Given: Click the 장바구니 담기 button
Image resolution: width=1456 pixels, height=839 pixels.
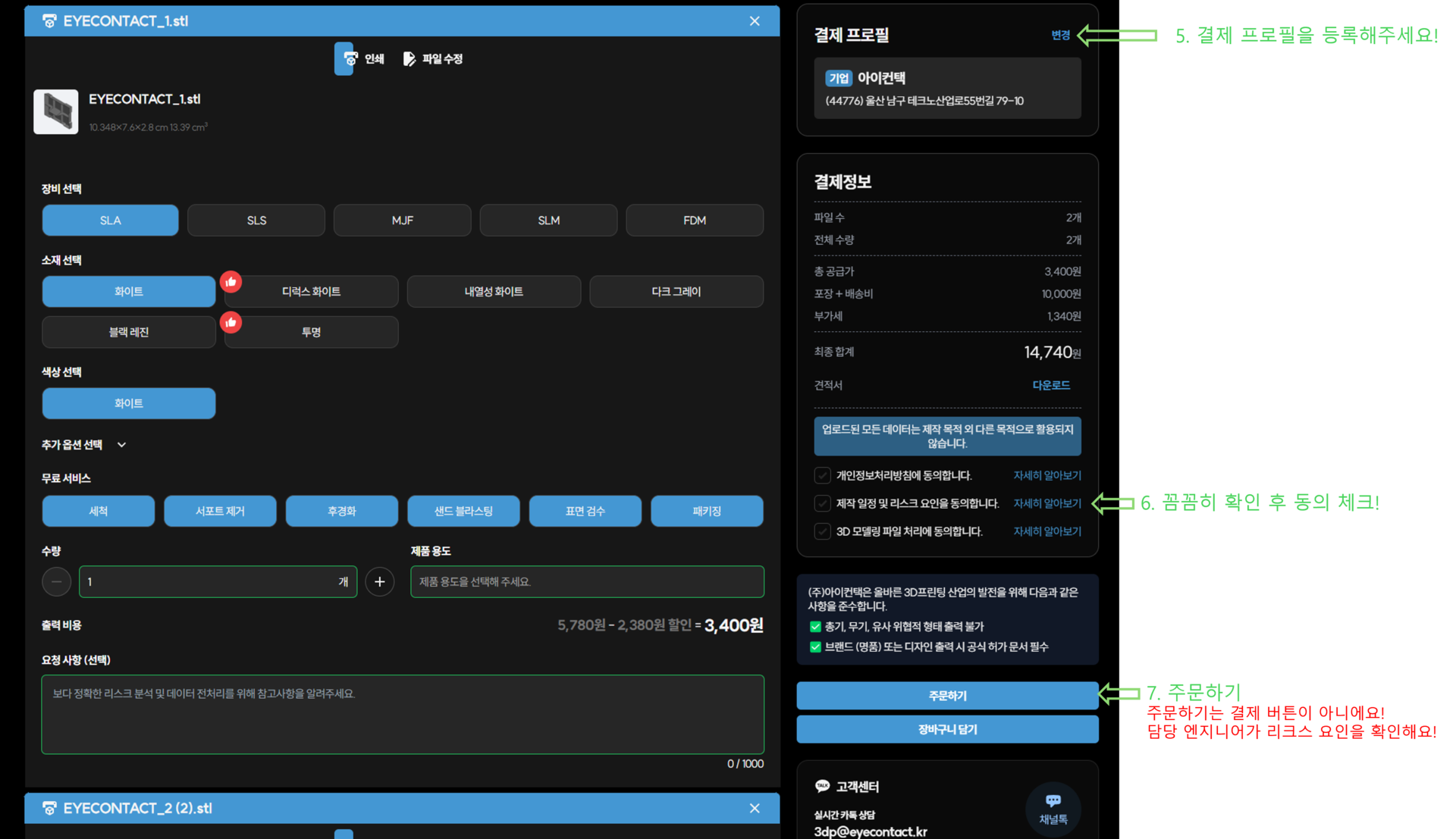Looking at the screenshot, I should (948, 729).
